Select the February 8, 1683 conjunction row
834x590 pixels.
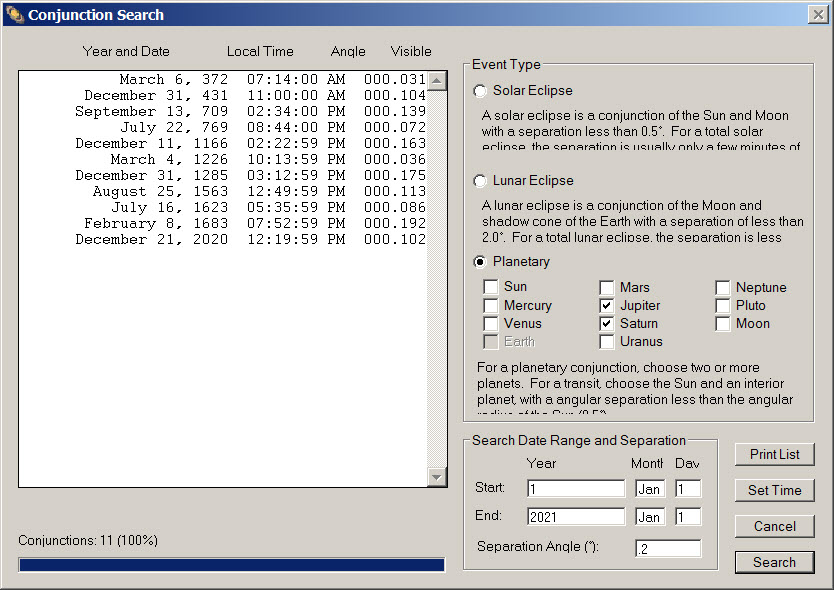(x=223, y=223)
